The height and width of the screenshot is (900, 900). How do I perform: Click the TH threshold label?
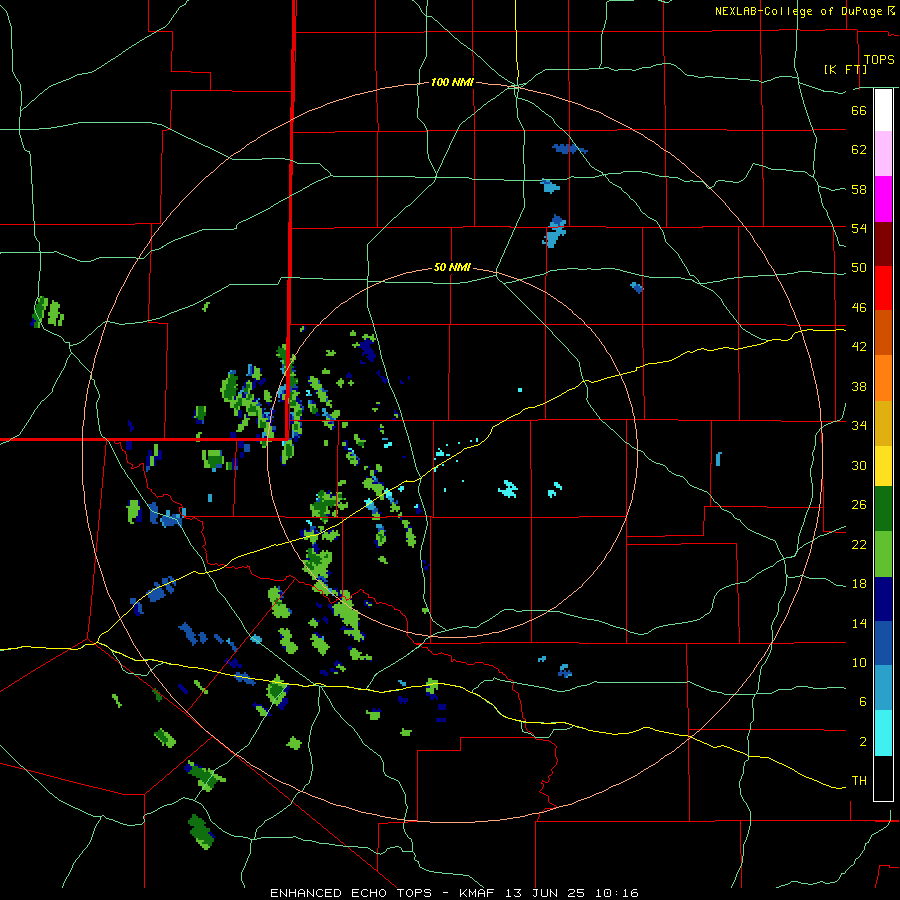[x=859, y=781]
